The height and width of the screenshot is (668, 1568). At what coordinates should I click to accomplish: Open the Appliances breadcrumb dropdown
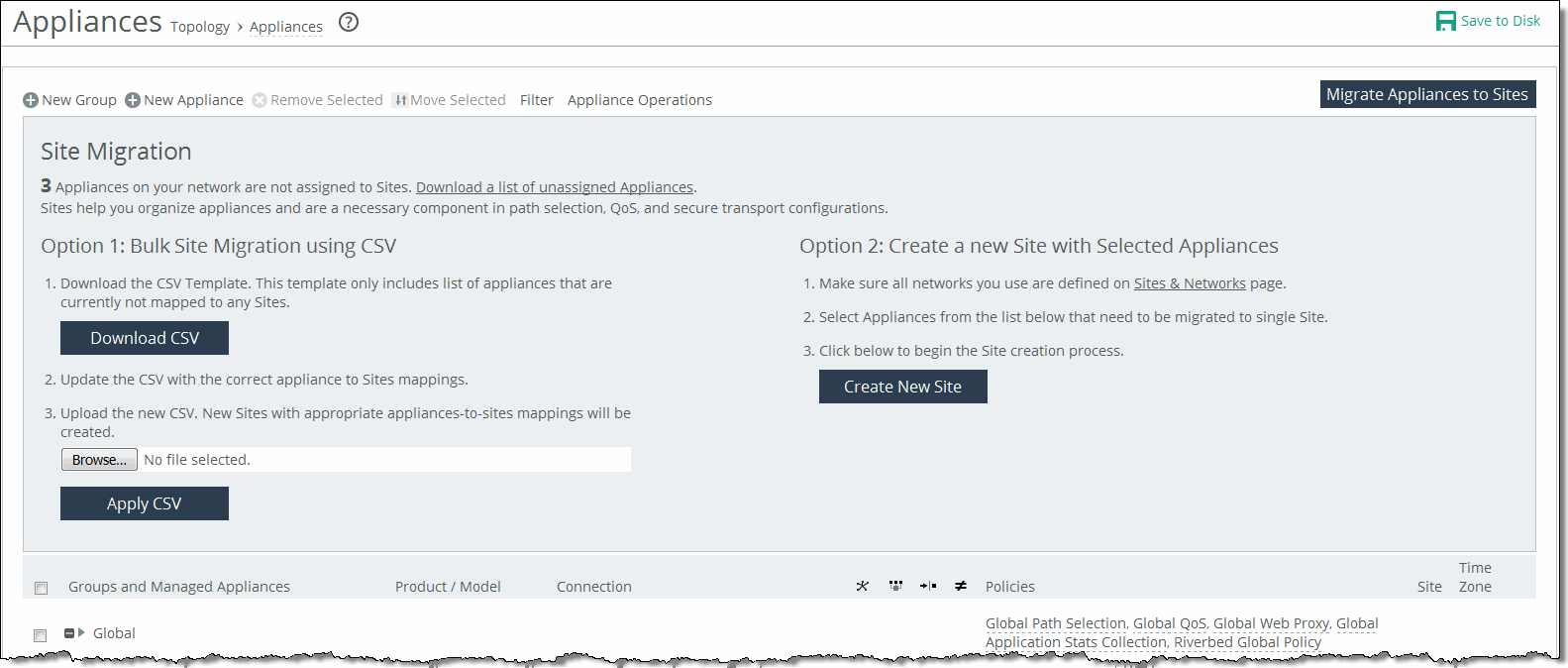285,27
